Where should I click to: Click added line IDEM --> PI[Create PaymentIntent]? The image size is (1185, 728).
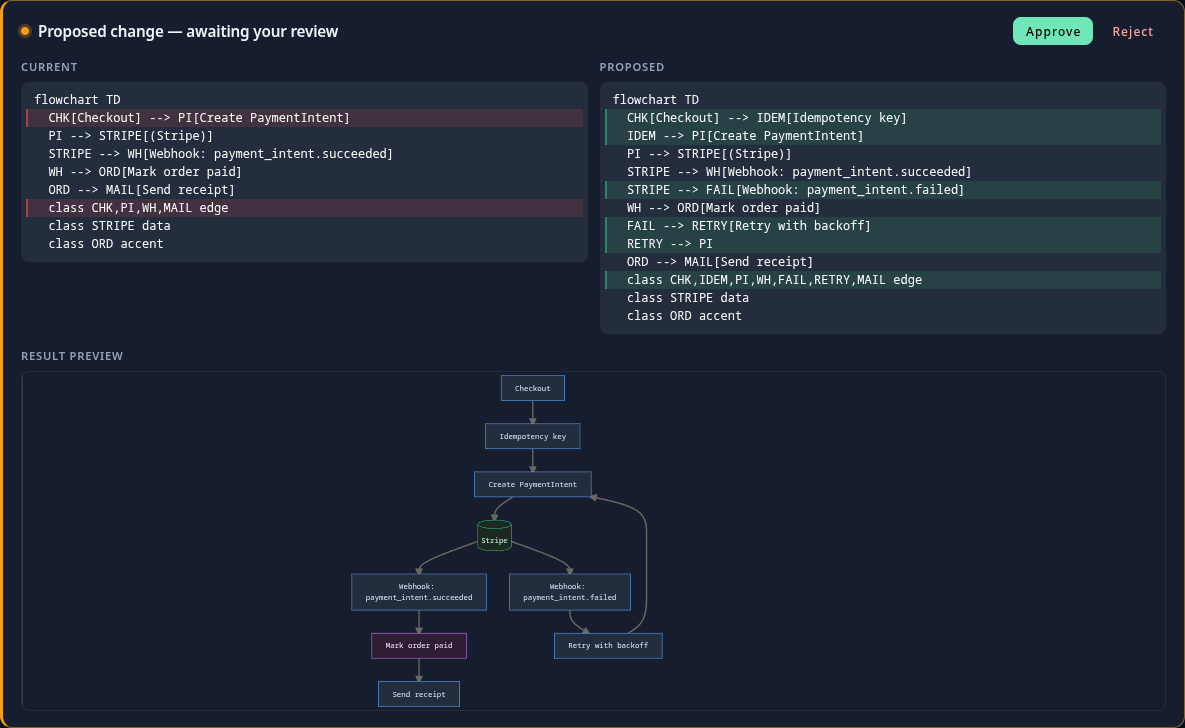883,136
